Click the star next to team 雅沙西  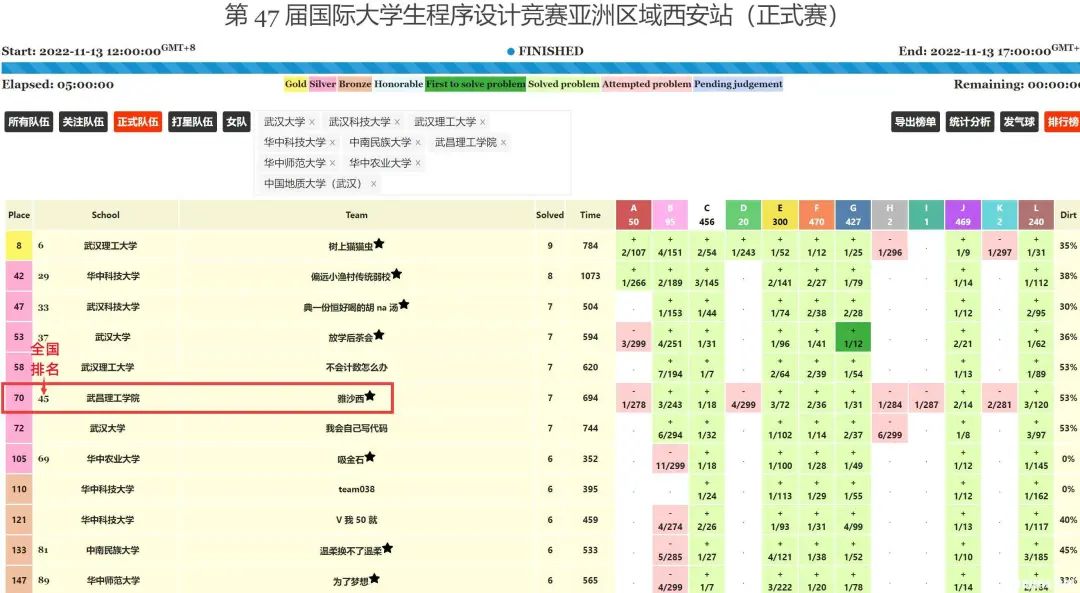[x=370, y=396]
